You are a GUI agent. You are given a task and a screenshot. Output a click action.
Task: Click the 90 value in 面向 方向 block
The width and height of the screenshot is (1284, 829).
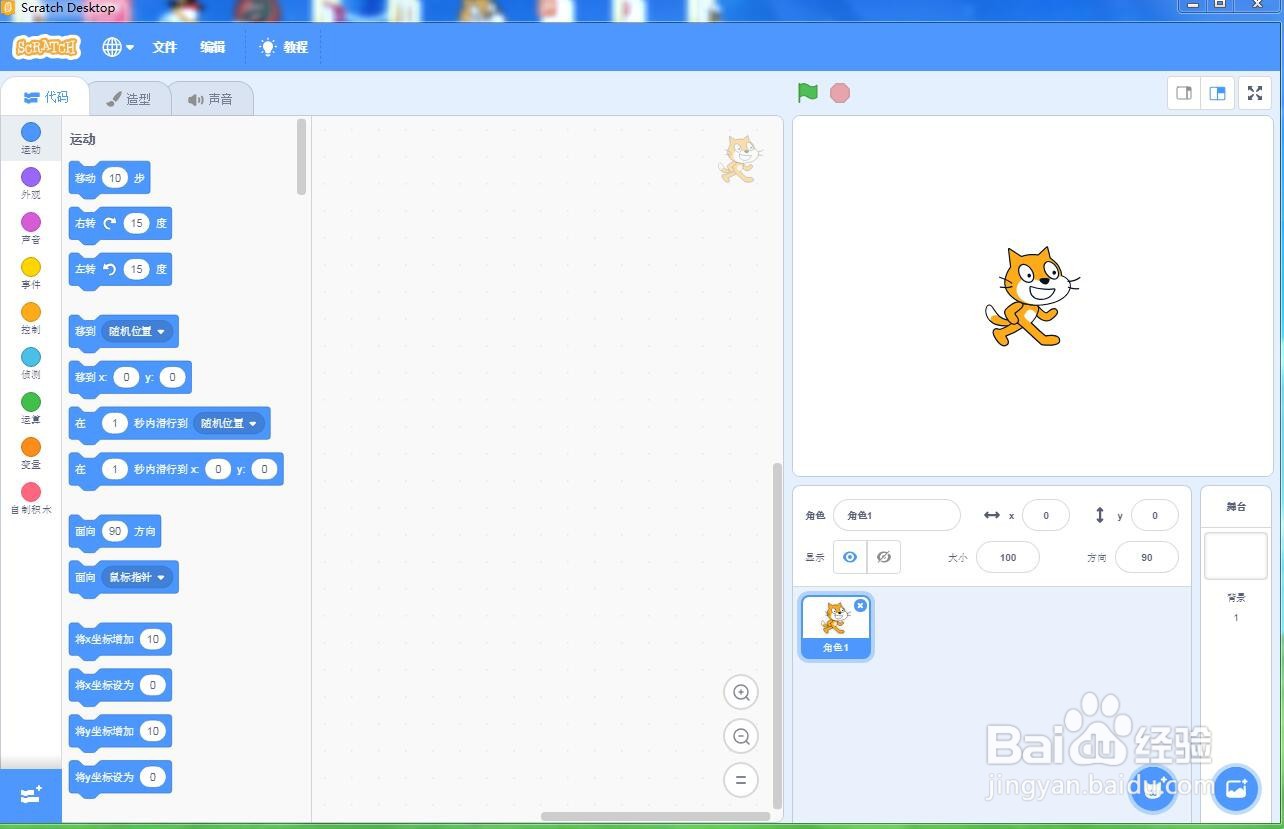coord(115,531)
